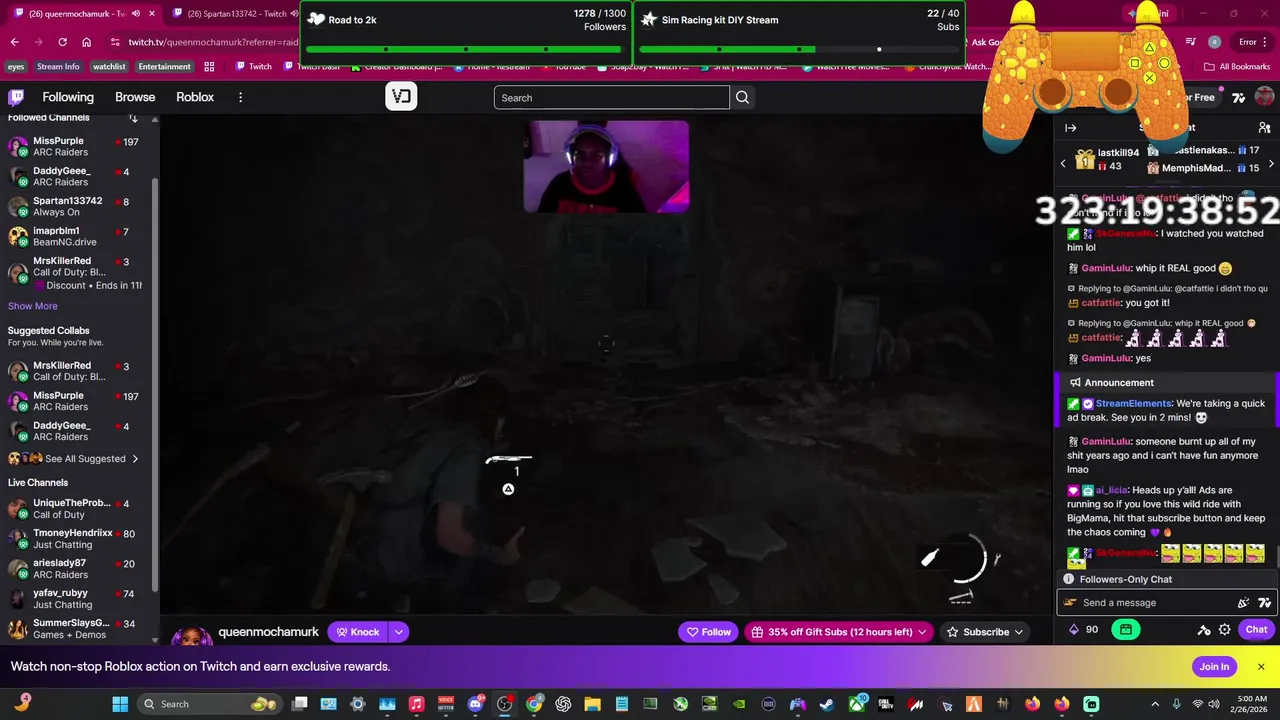Open the emote picker in chat input

[x=1264, y=603]
